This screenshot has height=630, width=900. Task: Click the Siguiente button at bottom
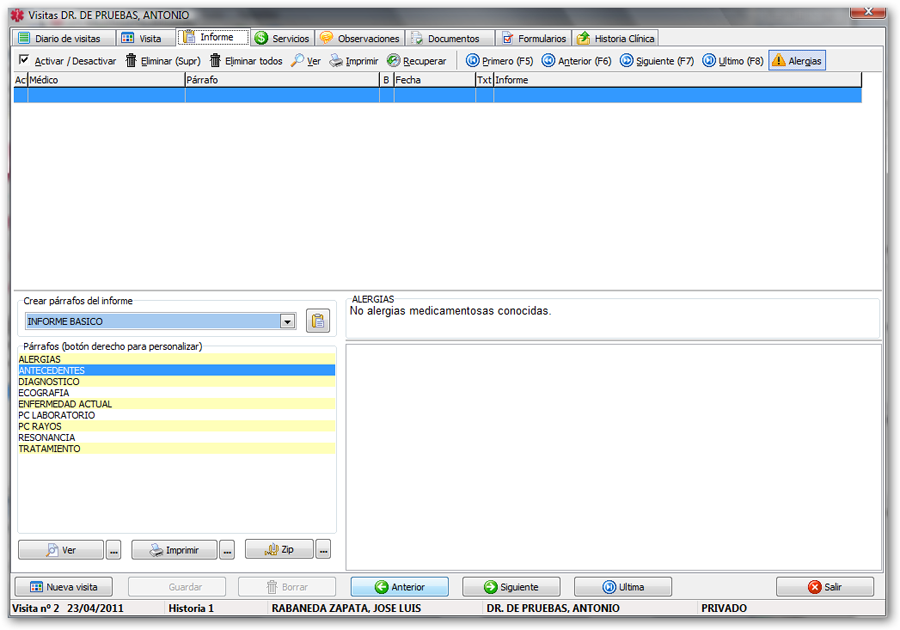pos(510,587)
